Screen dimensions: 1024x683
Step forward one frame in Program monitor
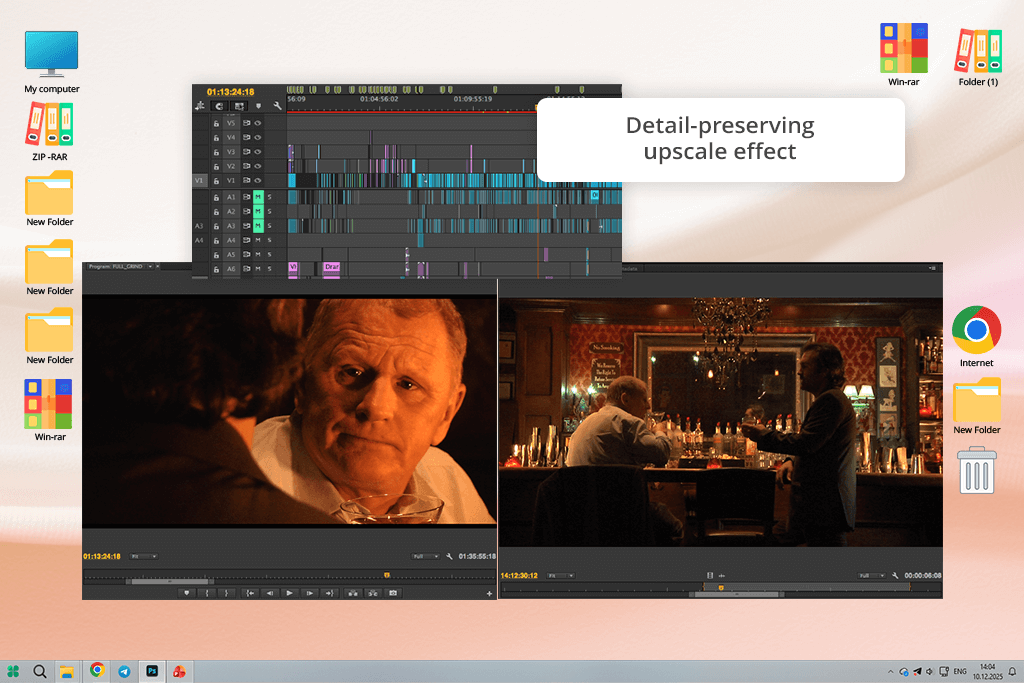click(x=310, y=593)
